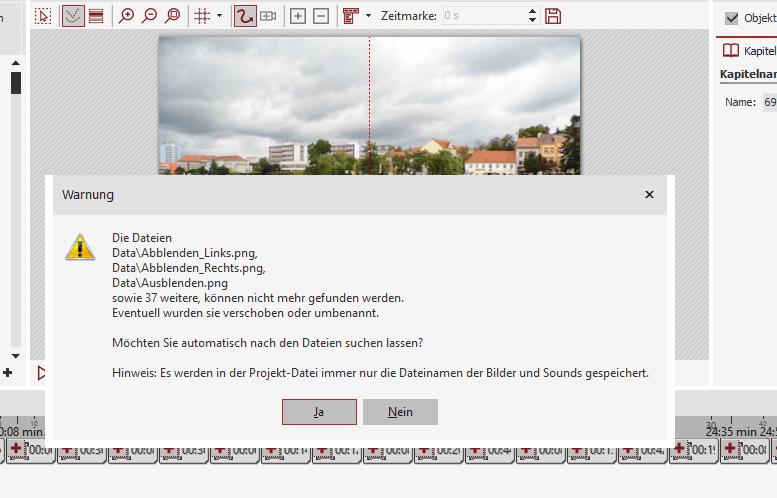777x498 pixels.
Task: Click the zoom out magnifier icon
Action: point(150,16)
